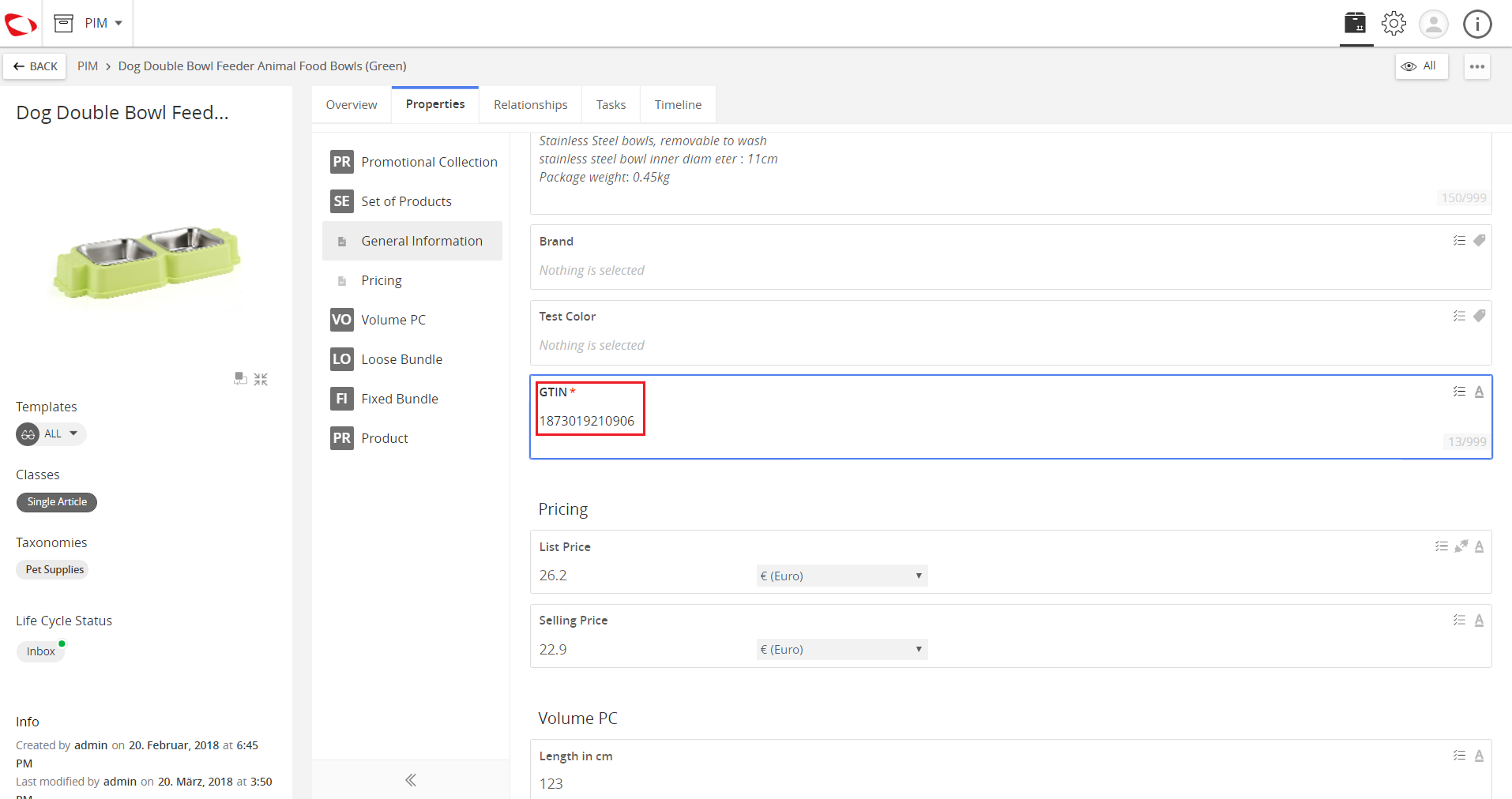Click the Selling Price text type icon

(1479, 621)
